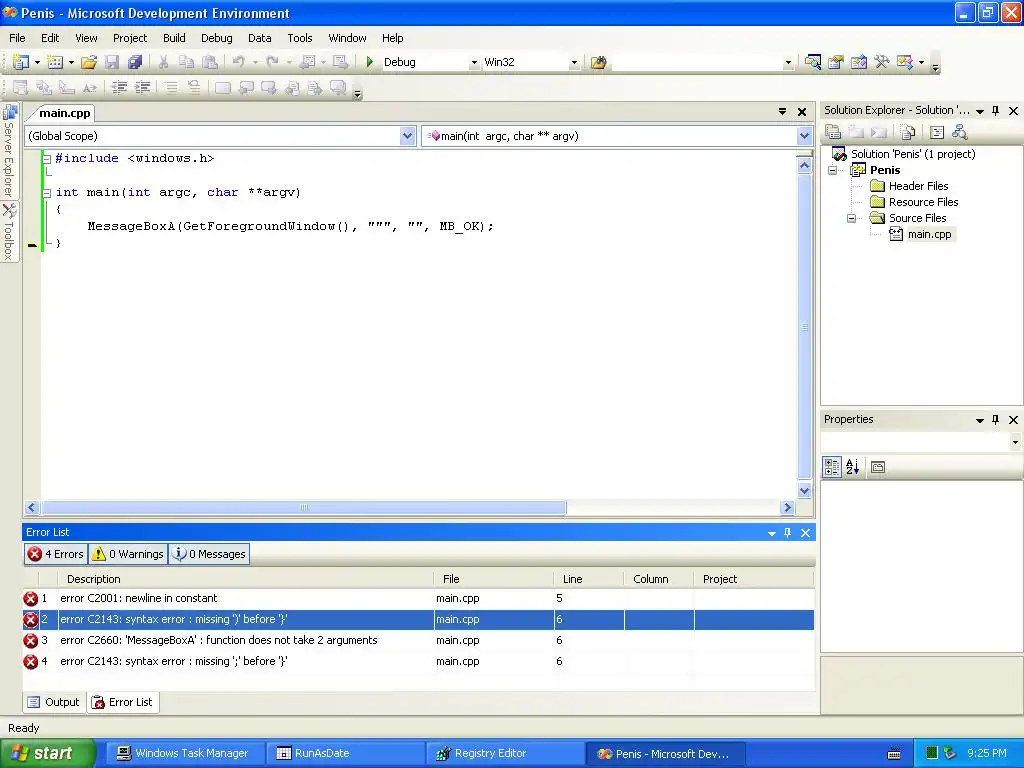
Task: Collapse the Penis project tree node
Action: 833,170
